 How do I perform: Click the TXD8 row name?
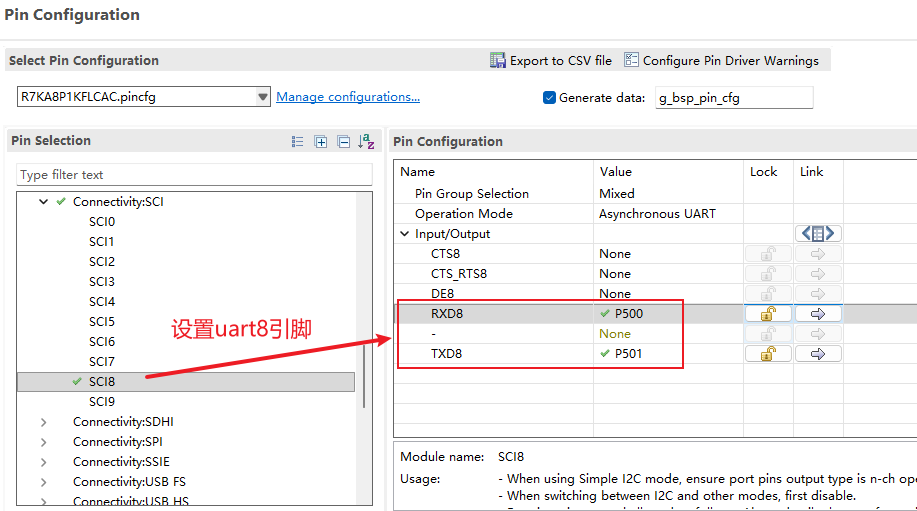coord(446,354)
